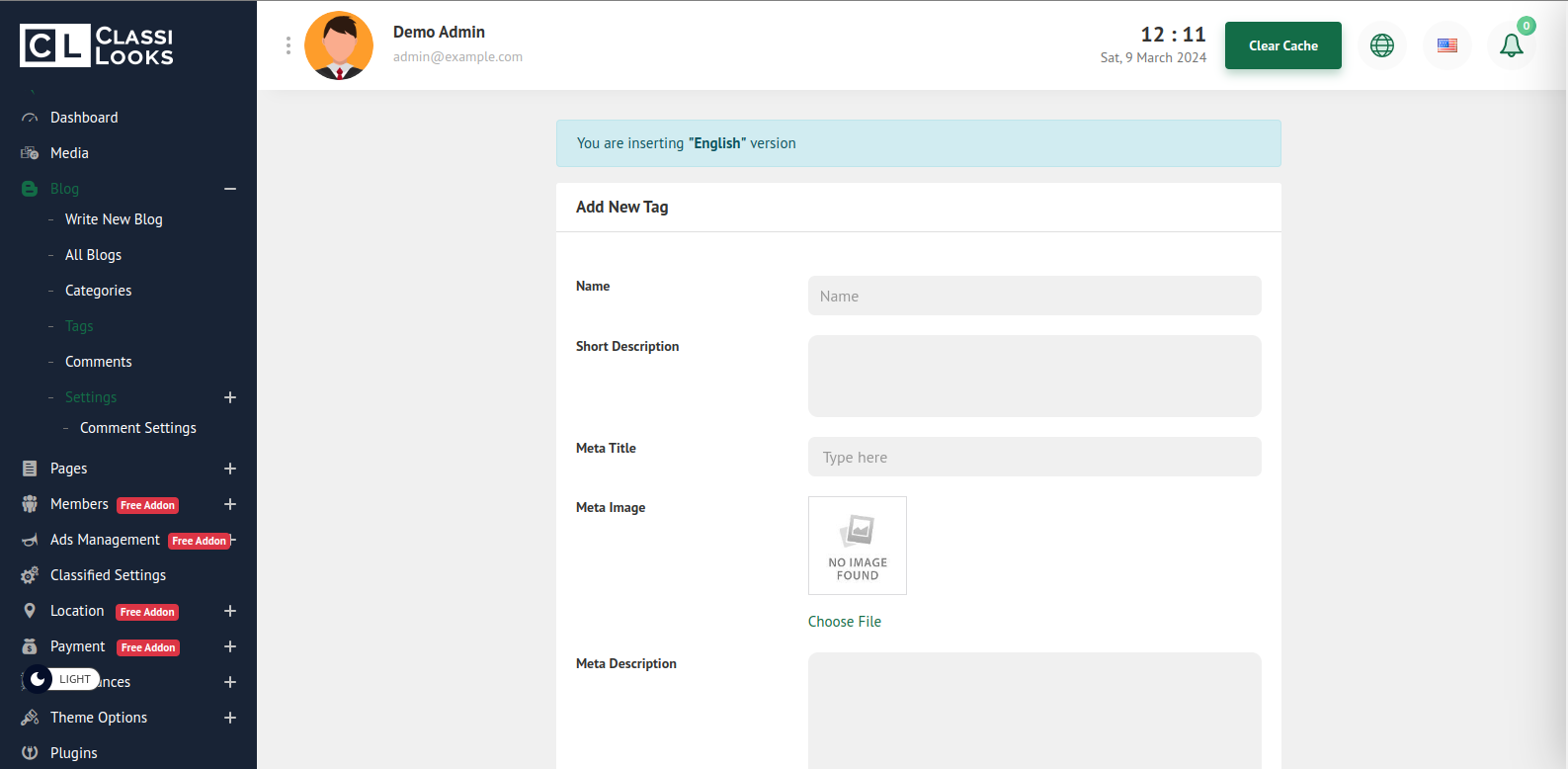Expand the Members submenu plus

coord(230,504)
